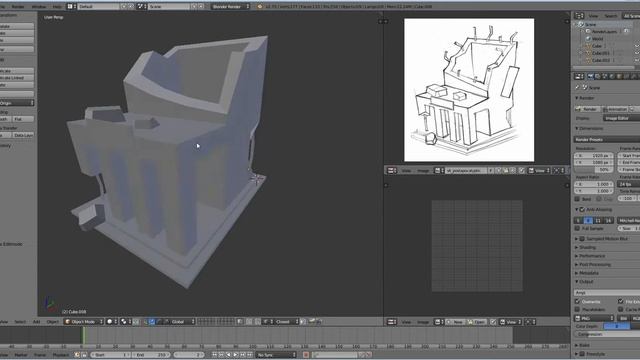Jump to first frame in timeline
The image size is (640, 360).
click(x=214, y=355)
